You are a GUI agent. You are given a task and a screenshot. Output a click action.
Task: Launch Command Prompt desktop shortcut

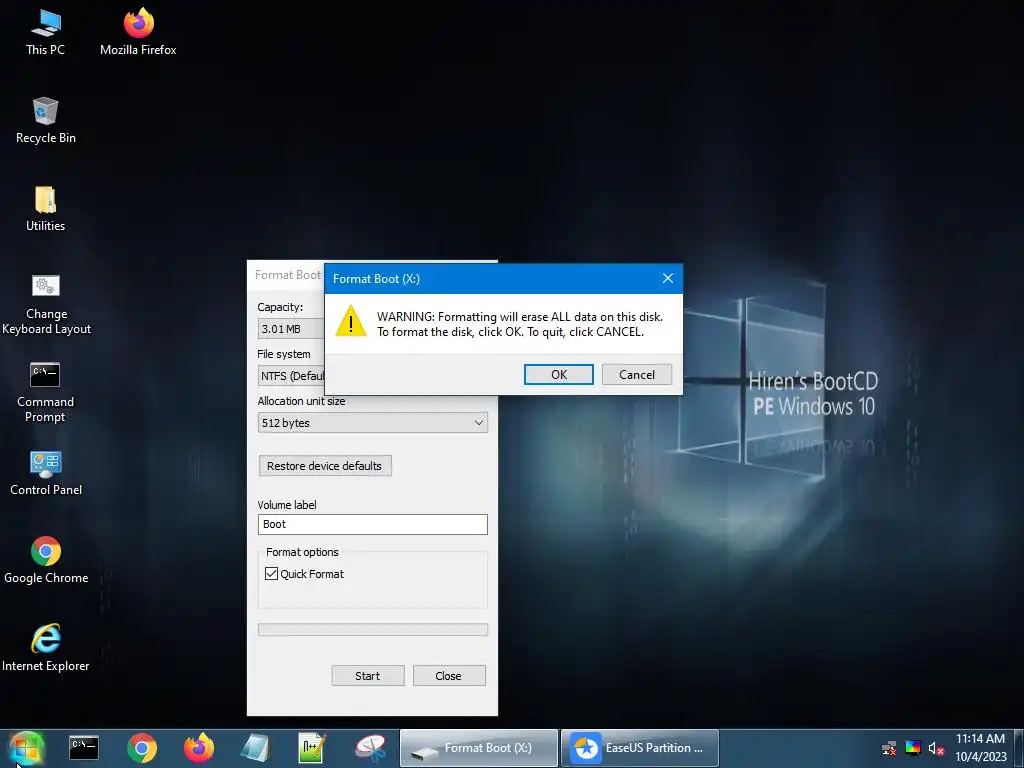pos(45,392)
